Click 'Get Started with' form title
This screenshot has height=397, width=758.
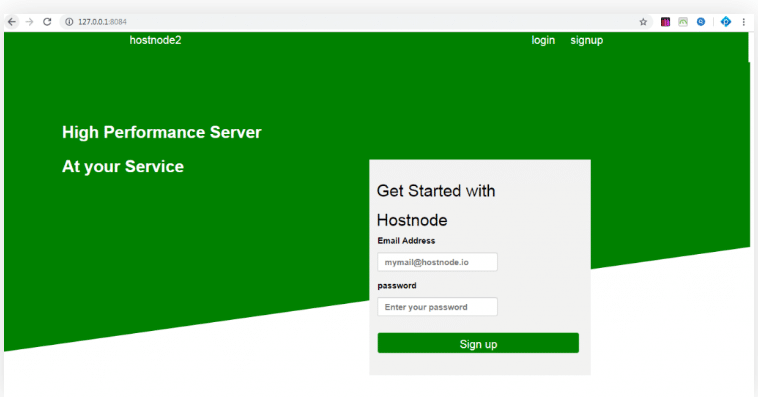(x=436, y=191)
